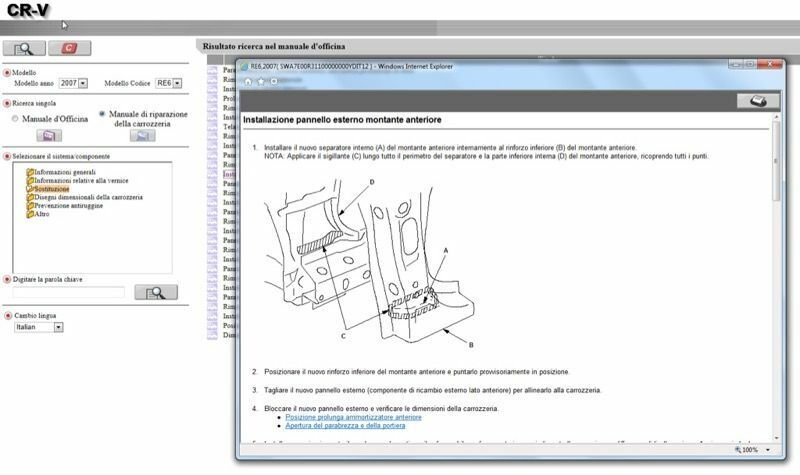Click the Favorites star icon in browser
The image size is (800, 475).
(x=260, y=82)
